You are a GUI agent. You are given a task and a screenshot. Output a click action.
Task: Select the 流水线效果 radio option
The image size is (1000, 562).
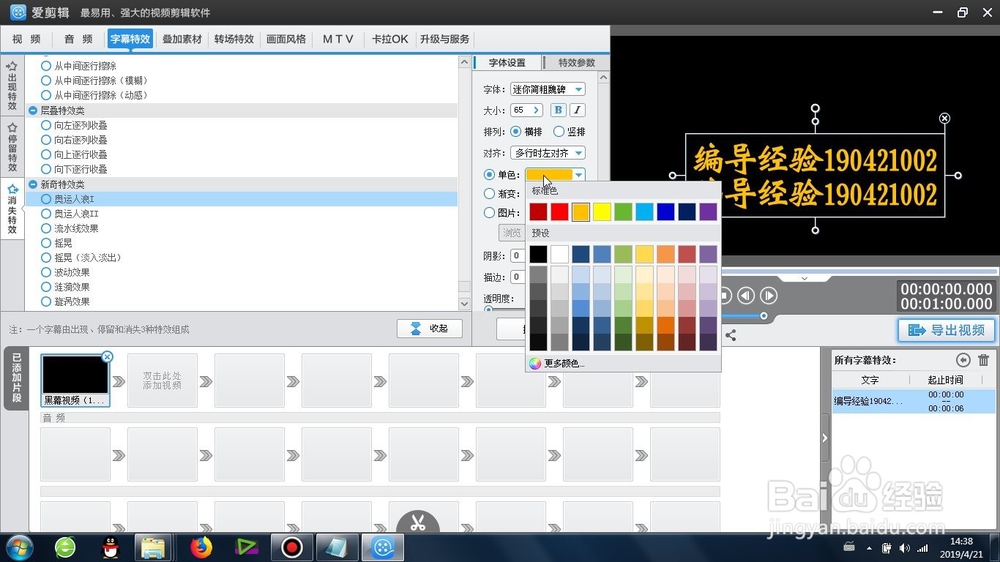pyautogui.click(x=46, y=228)
